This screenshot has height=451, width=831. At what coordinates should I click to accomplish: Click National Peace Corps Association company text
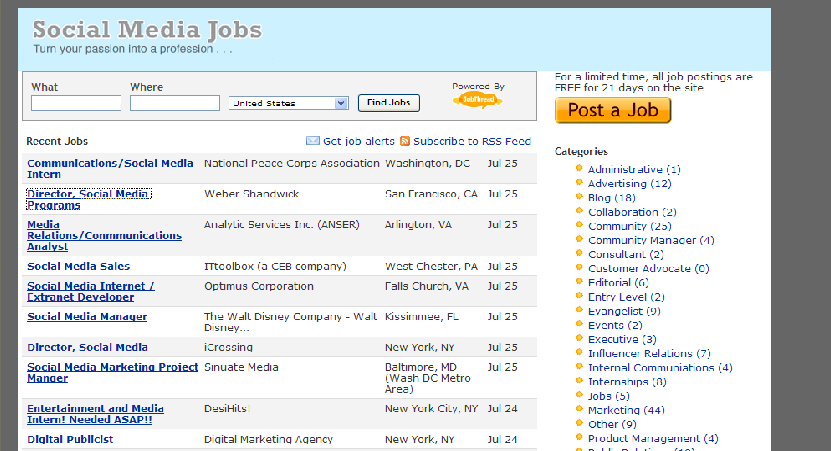click(291, 163)
